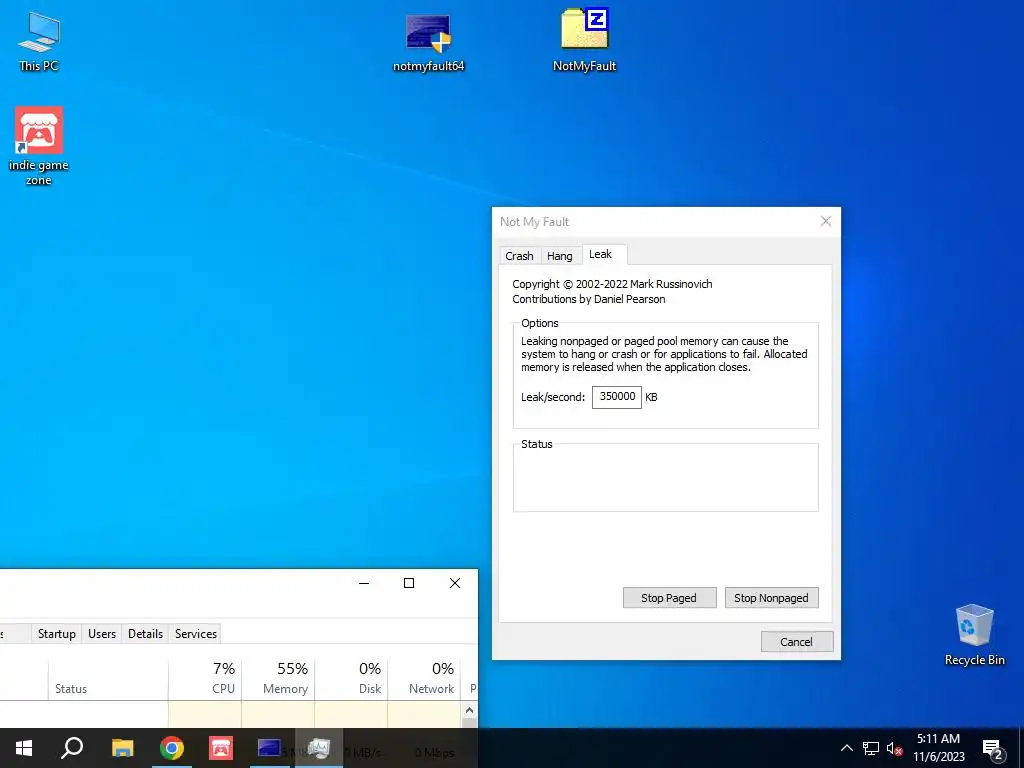The height and width of the screenshot is (768, 1024).
Task: Click Cancel in Not My Fault
Action: point(797,641)
